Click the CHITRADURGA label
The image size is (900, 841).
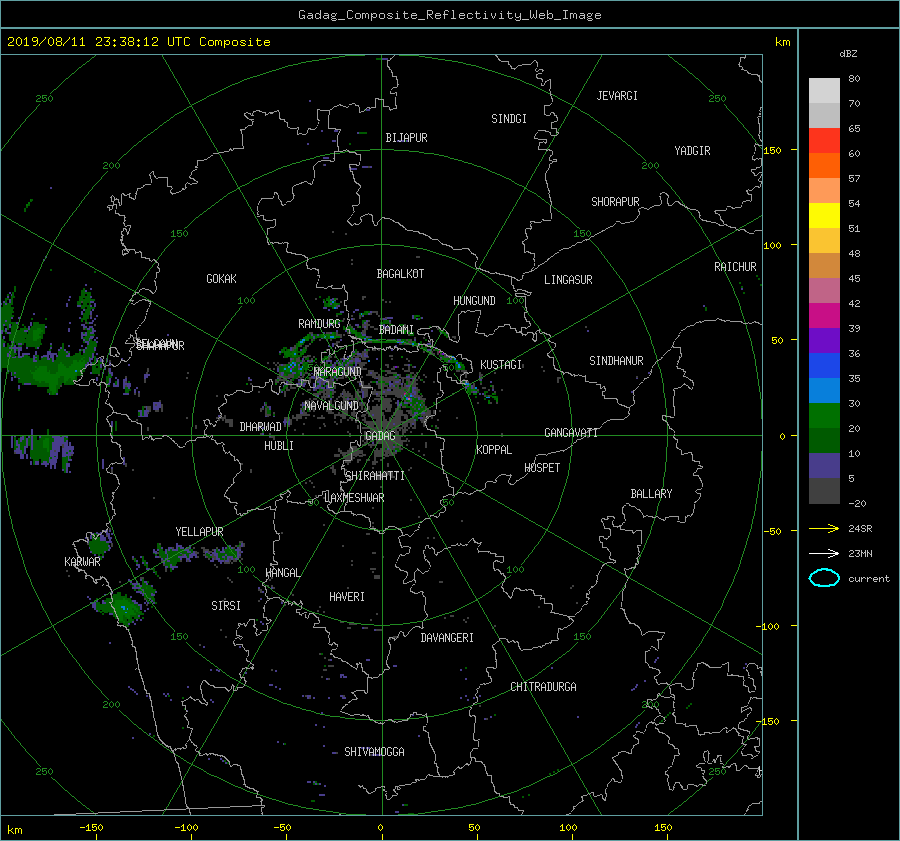544,687
